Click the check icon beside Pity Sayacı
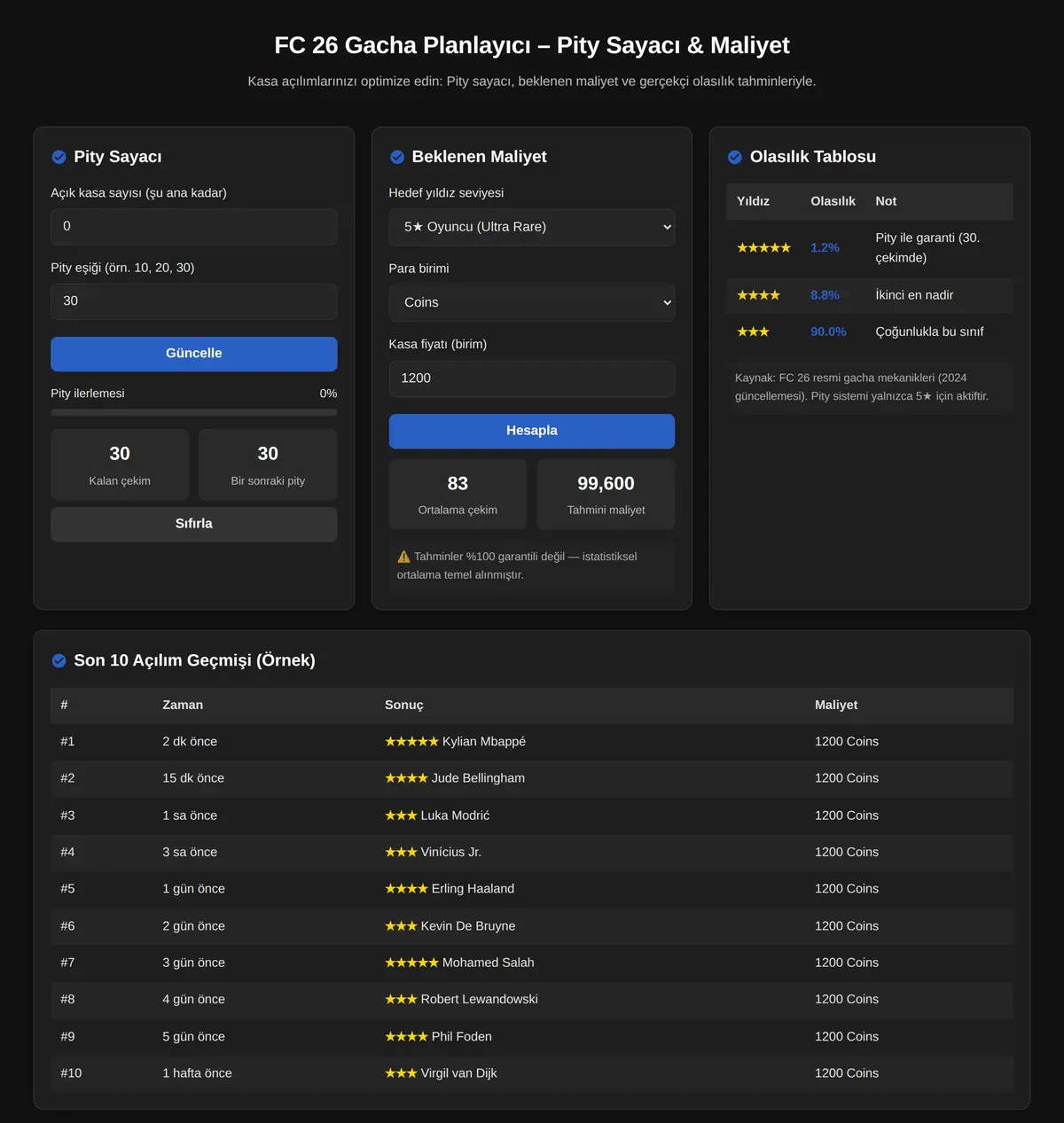Screen dimensions: 1064x1123 [x=59, y=157]
